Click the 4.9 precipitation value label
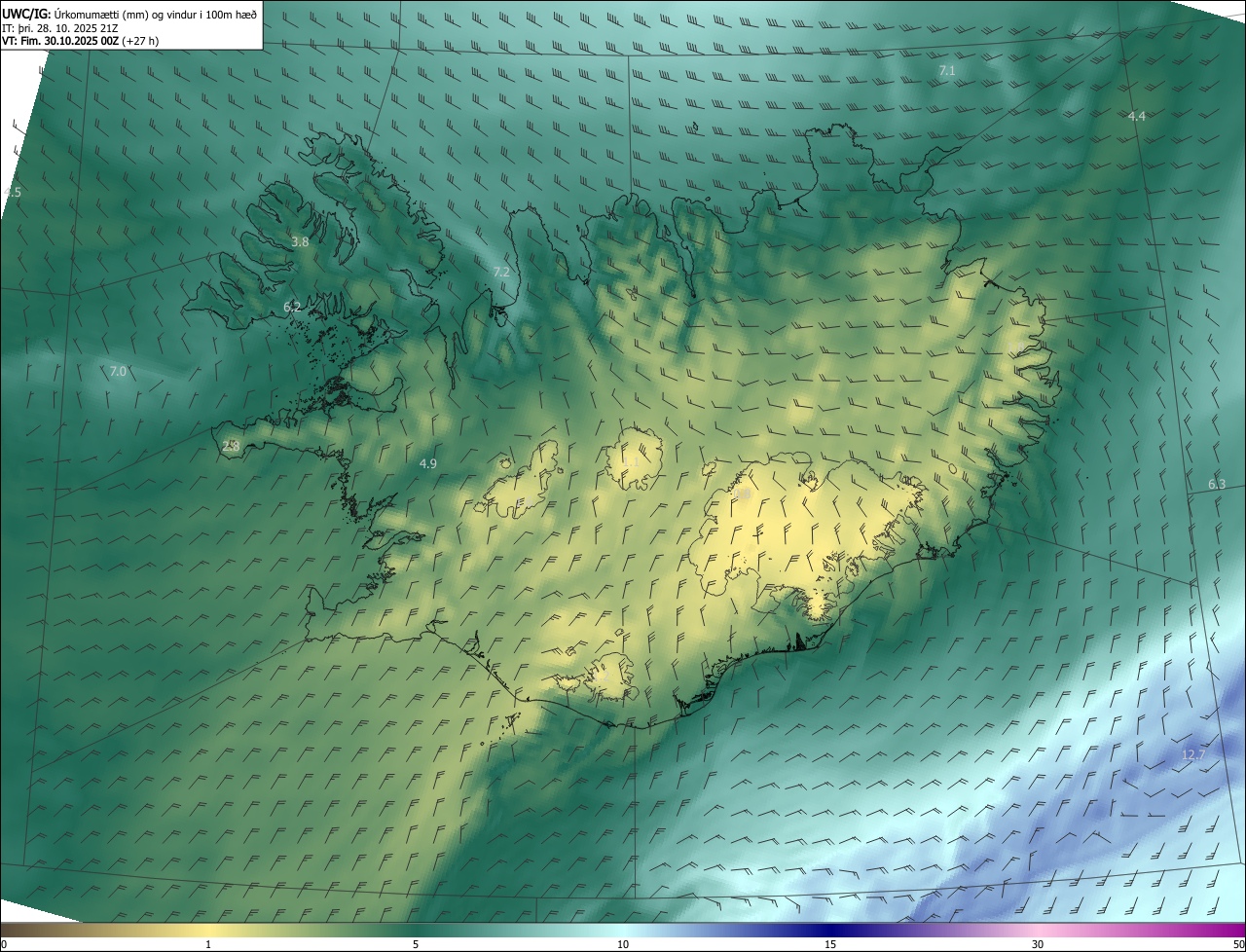Viewport: 1246px width, 952px height. (427, 463)
